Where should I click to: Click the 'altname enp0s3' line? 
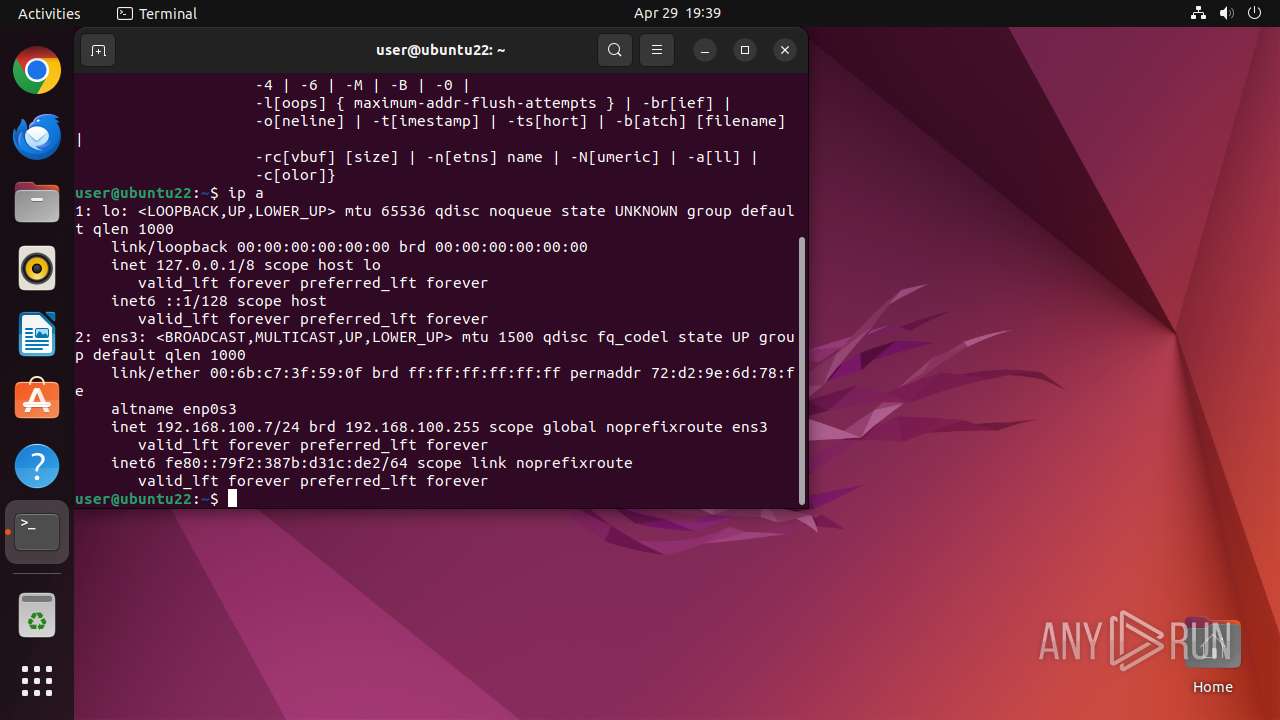[x=174, y=409]
